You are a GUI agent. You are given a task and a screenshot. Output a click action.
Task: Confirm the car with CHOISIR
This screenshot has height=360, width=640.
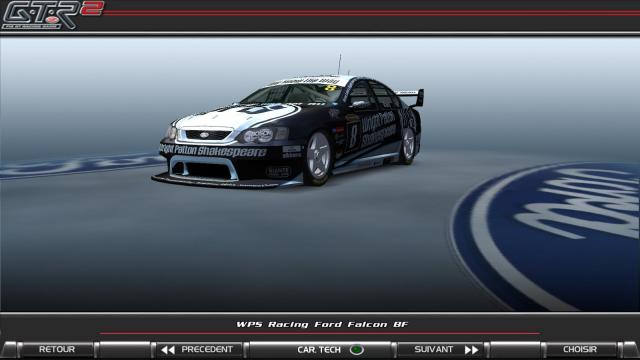click(580, 349)
